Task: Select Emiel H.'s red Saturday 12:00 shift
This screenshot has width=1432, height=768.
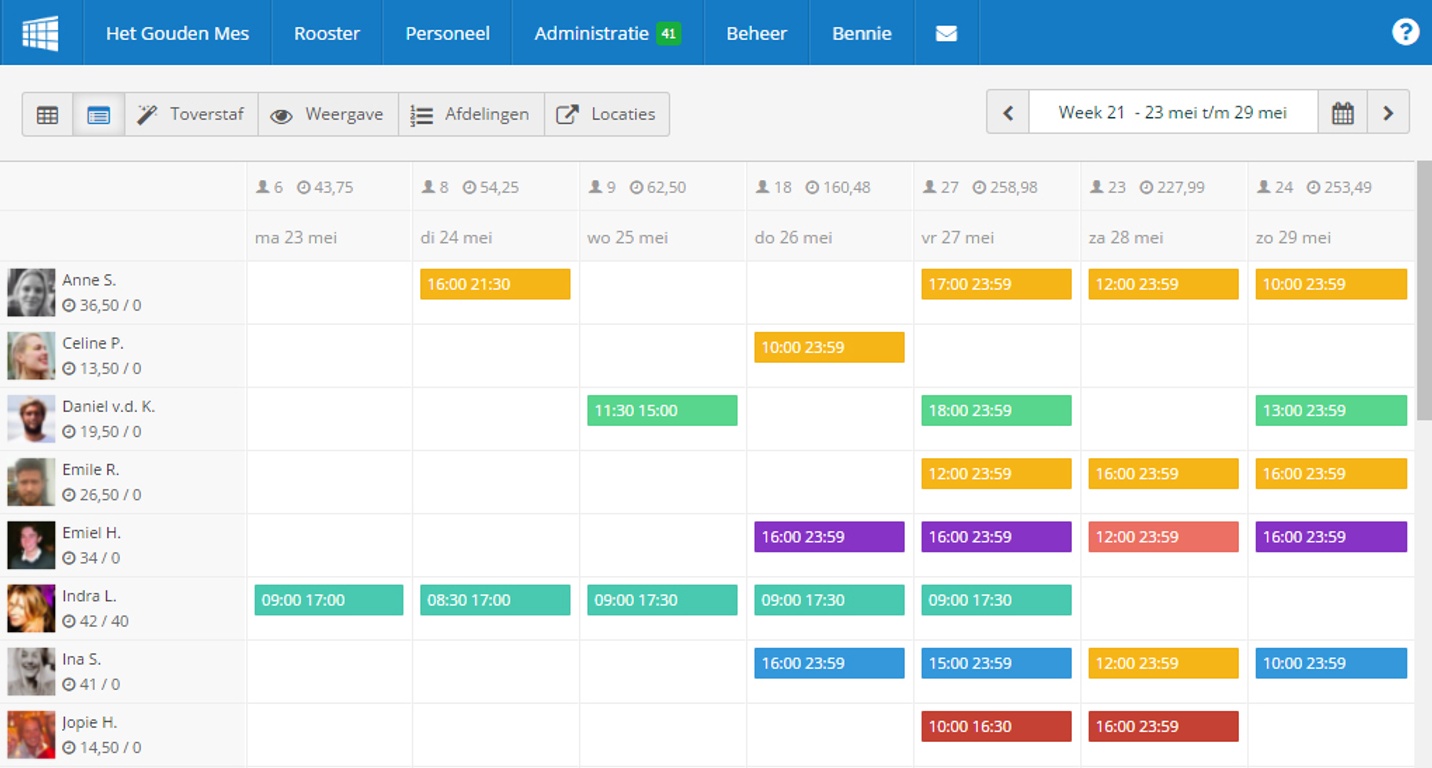Action: pos(1163,537)
